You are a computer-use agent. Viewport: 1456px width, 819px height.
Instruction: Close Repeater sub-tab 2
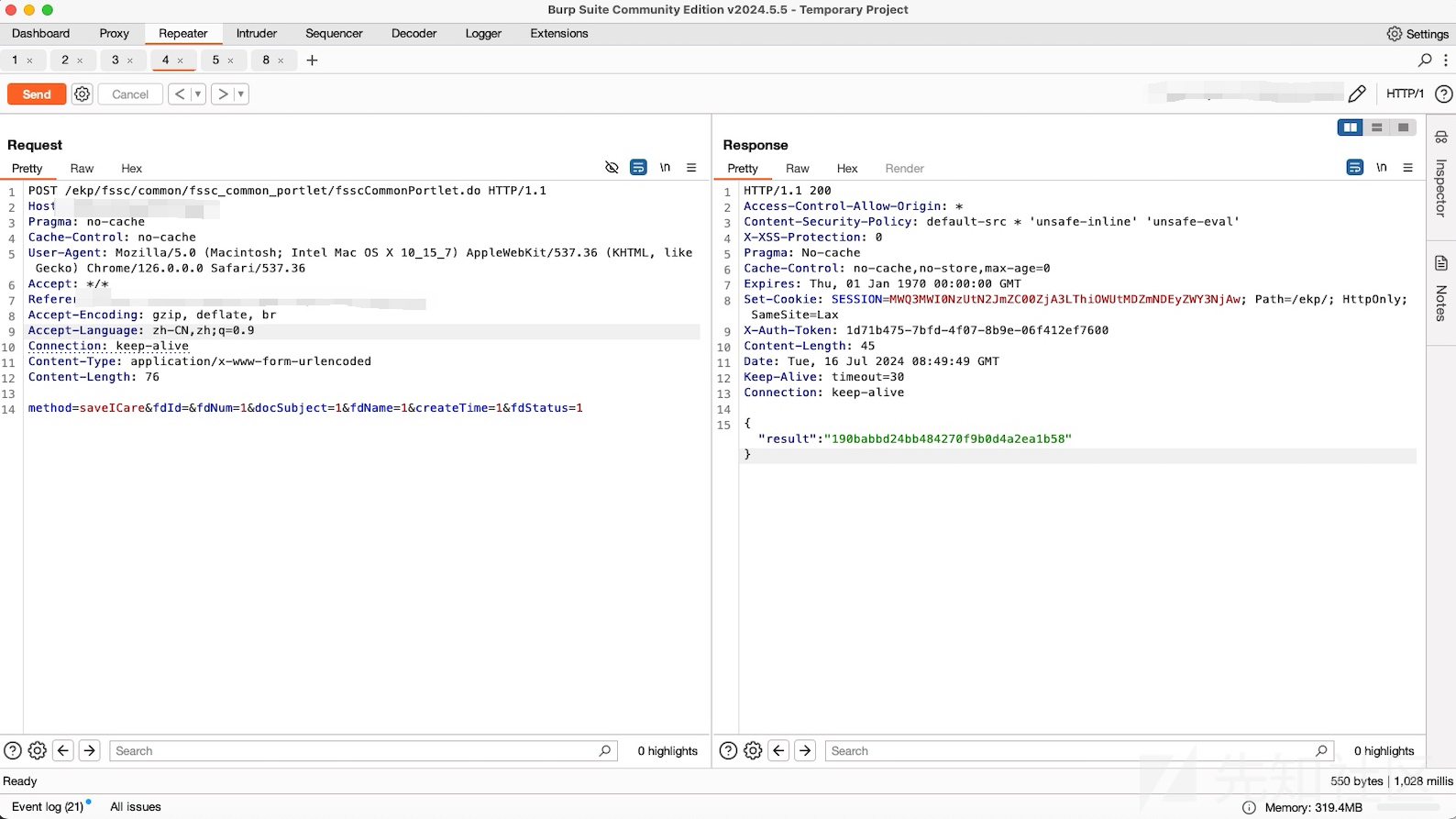(x=80, y=61)
